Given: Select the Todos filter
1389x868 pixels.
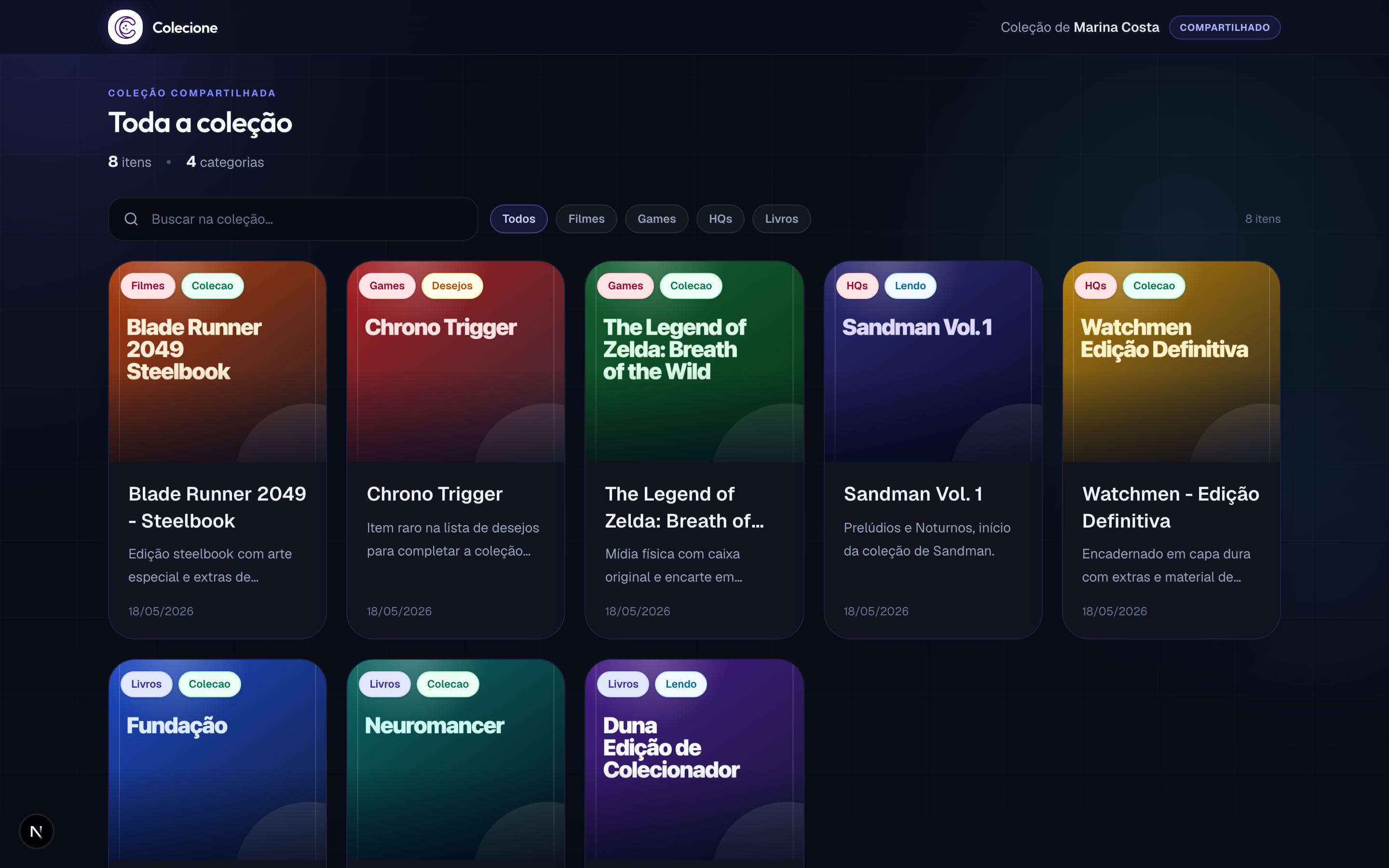Looking at the screenshot, I should tap(518, 219).
